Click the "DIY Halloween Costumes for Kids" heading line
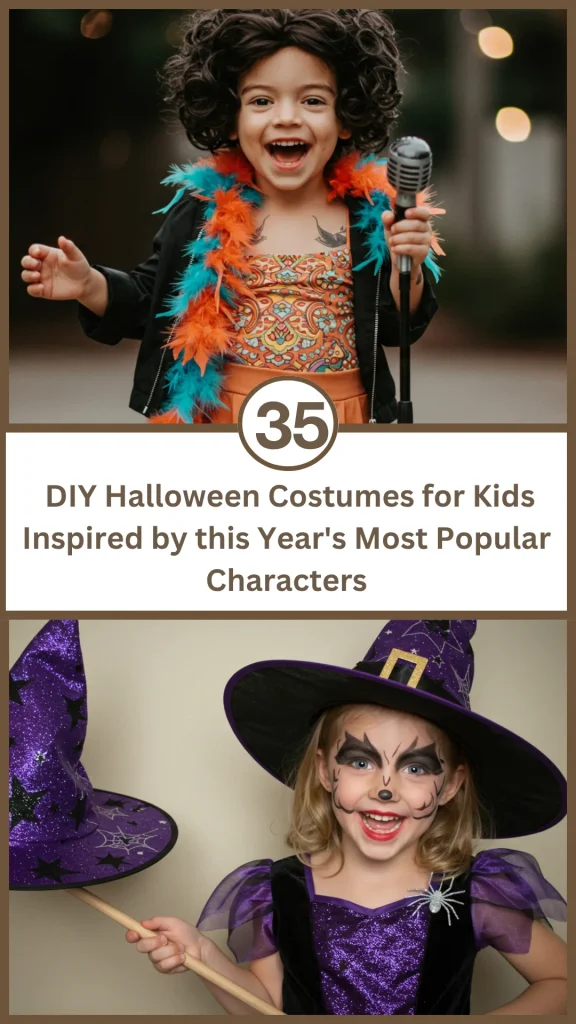 pyautogui.click(x=290, y=496)
